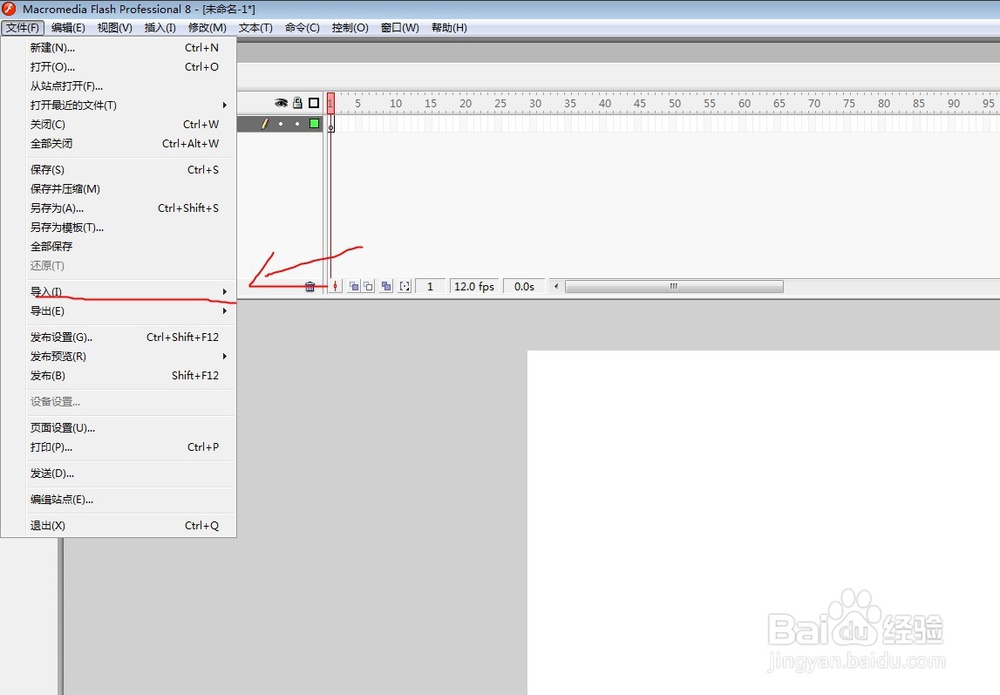Expand 打开最近的文件(T) submenu
The image size is (1000, 695).
[119, 105]
